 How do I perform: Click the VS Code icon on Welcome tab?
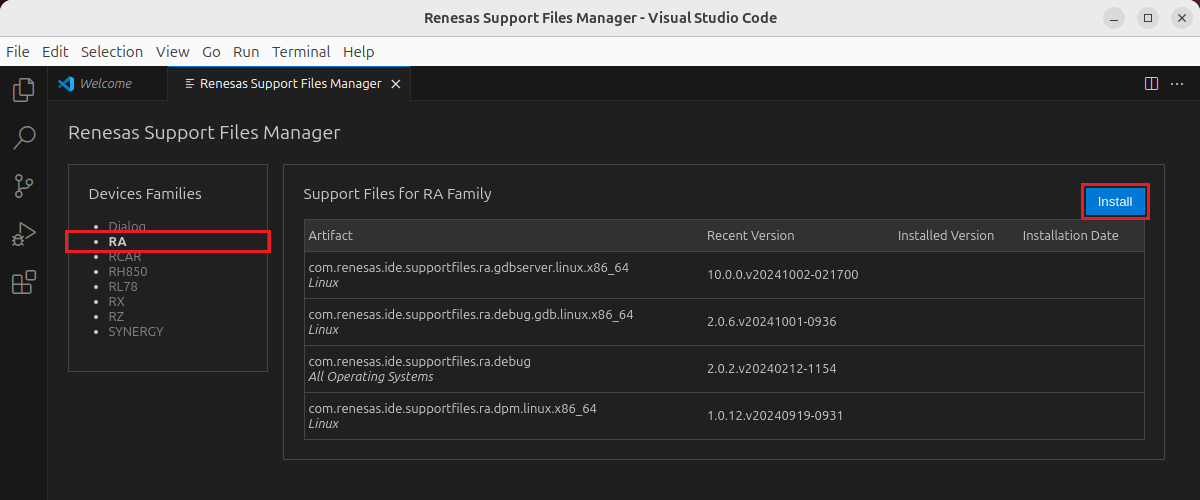(x=67, y=84)
